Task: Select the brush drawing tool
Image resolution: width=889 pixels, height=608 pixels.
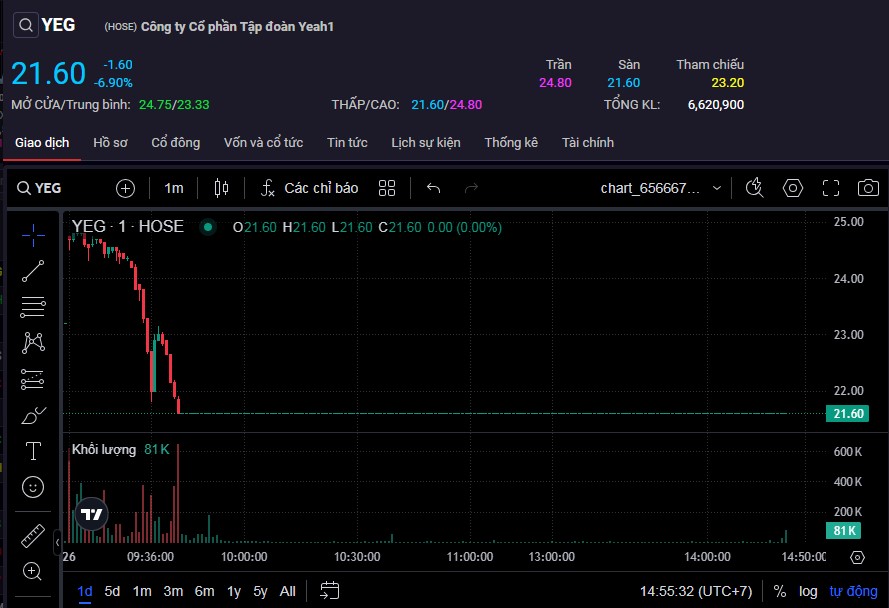Action: pos(33,415)
